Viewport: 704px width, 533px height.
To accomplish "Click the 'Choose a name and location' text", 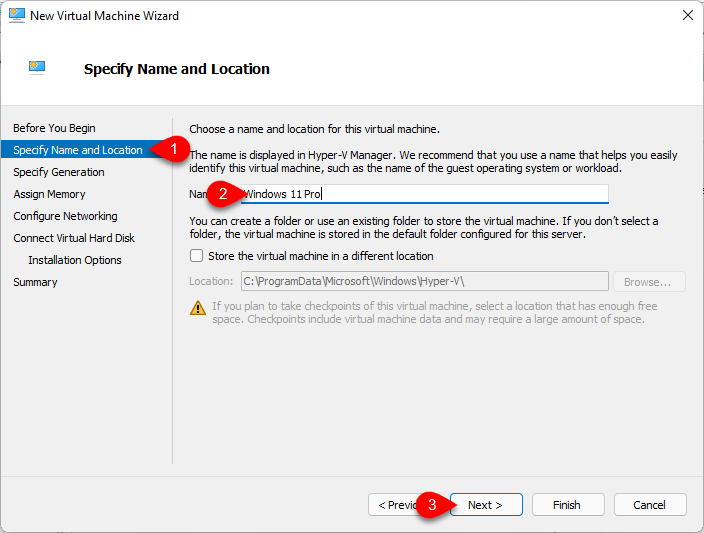I will (x=314, y=129).
